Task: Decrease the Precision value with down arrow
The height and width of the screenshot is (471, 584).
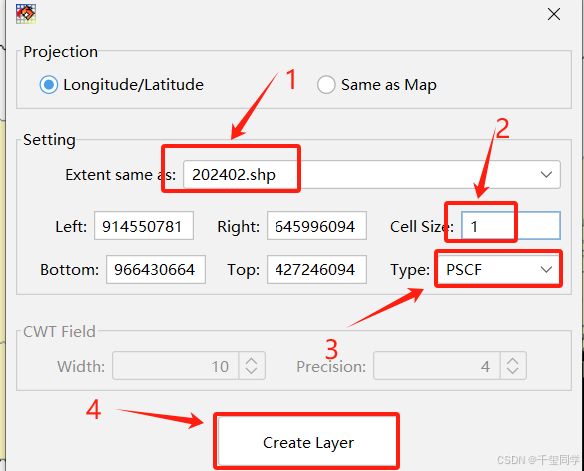Action: [513, 372]
